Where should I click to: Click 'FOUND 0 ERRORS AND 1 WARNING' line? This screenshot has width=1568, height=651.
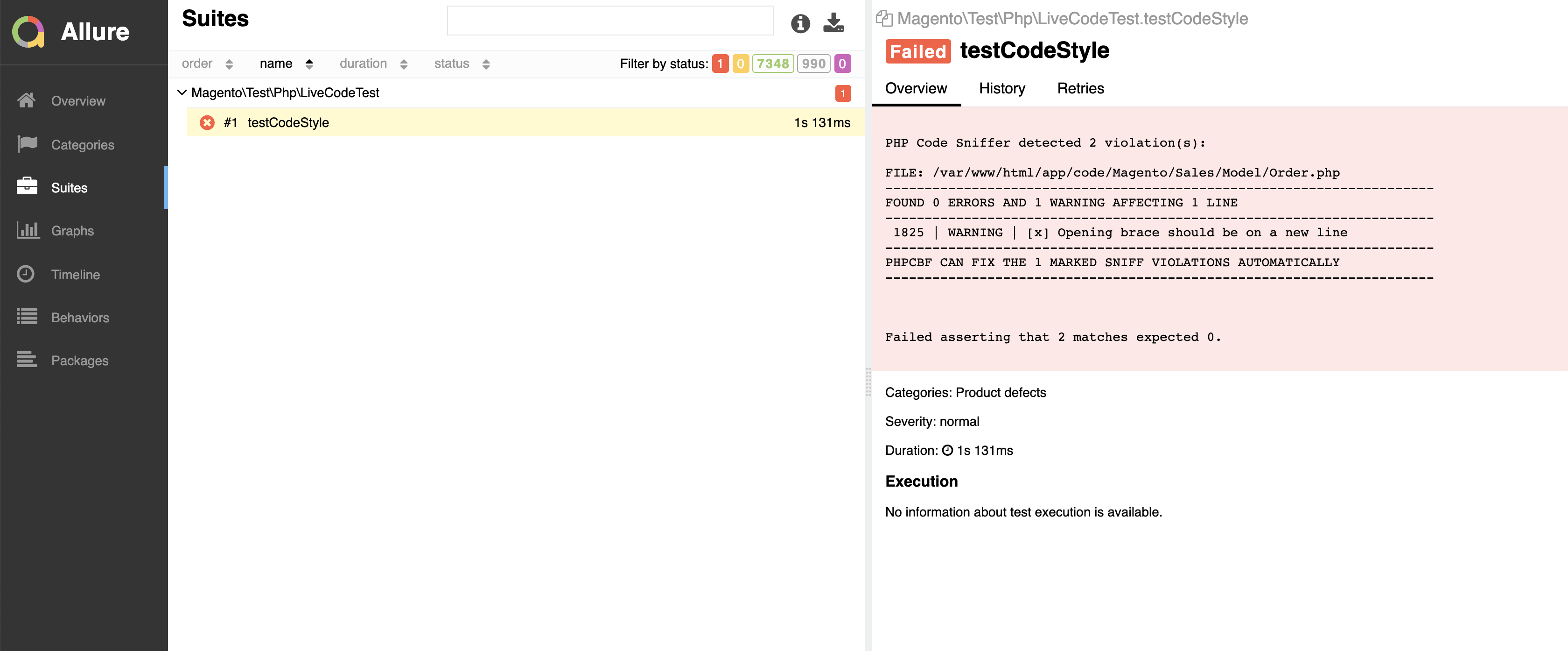click(x=1061, y=202)
